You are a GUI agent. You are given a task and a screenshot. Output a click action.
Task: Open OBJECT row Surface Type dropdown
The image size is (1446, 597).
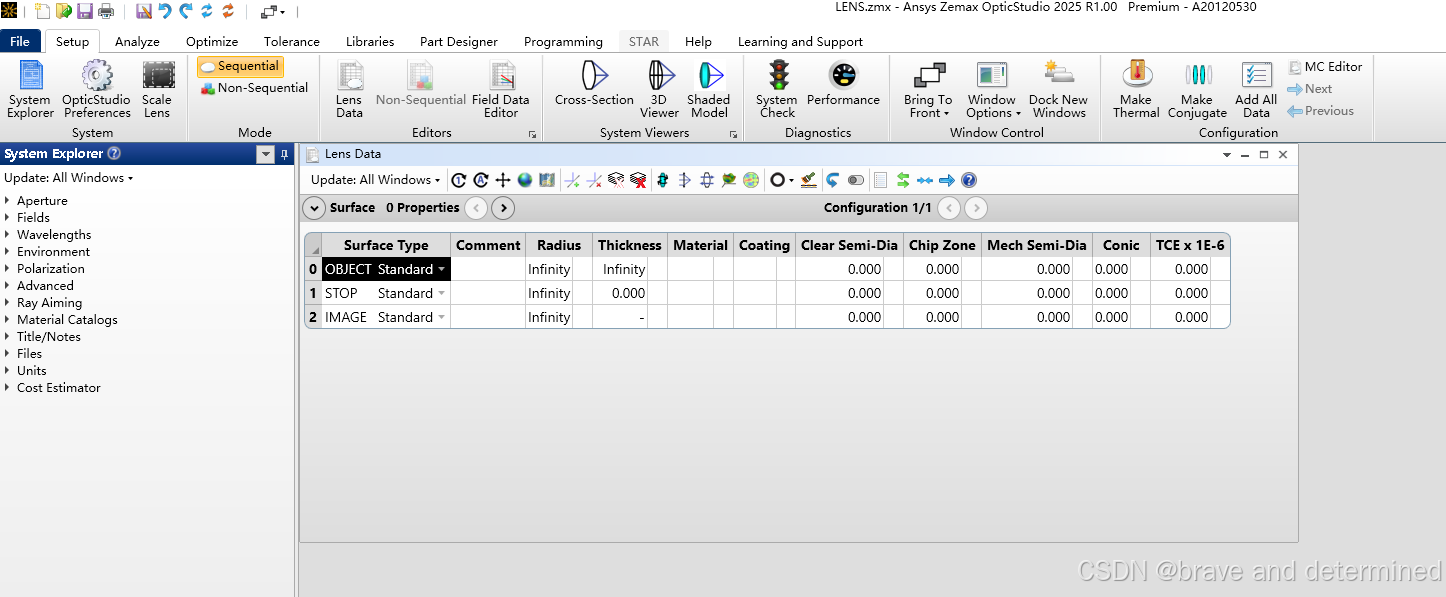tap(441, 269)
